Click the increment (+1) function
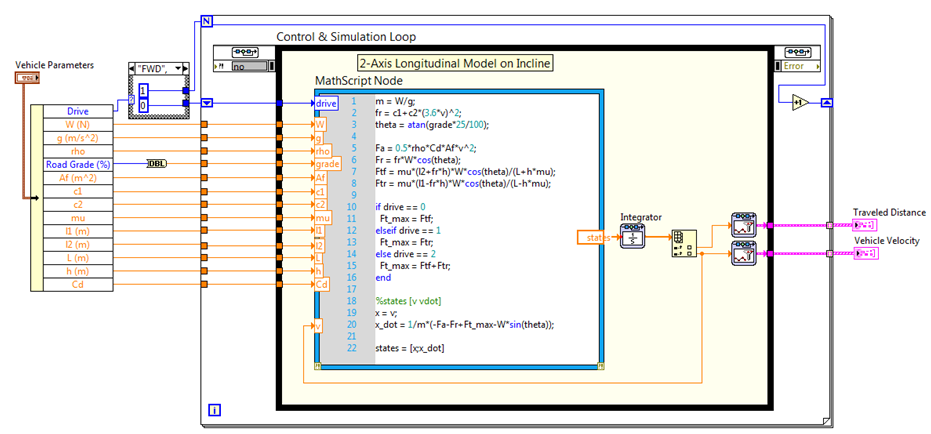931x434 pixels. pos(799,101)
